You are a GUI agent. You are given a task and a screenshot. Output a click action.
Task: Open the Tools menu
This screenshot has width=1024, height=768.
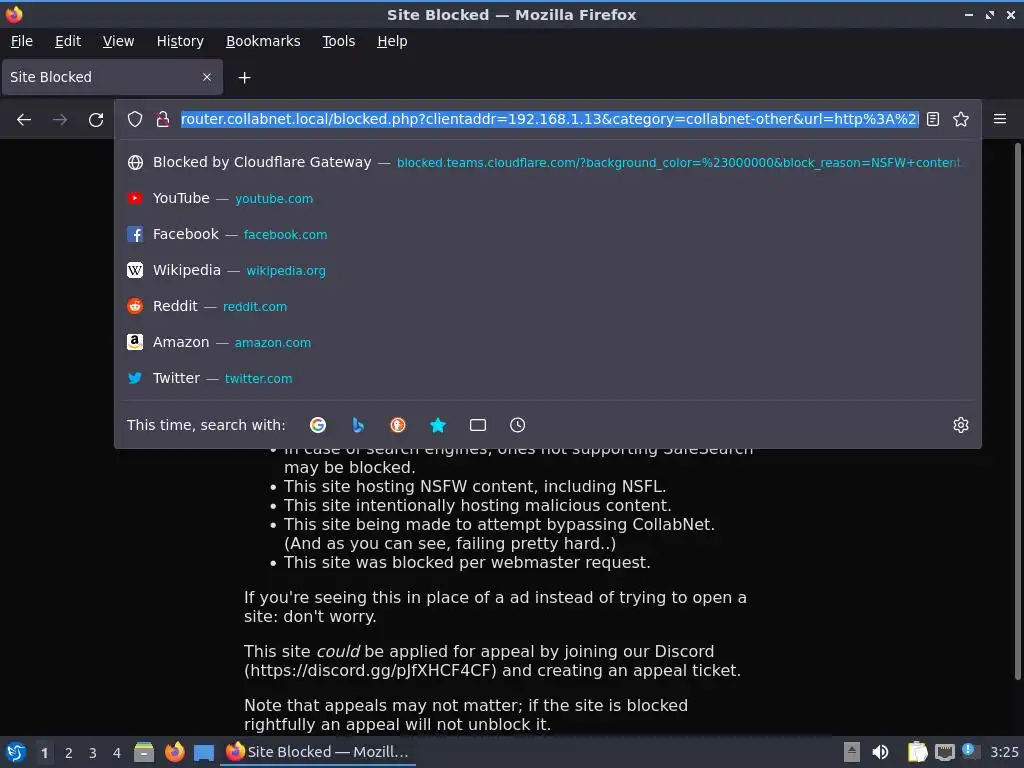pyautogui.click(x=338, y=41)
